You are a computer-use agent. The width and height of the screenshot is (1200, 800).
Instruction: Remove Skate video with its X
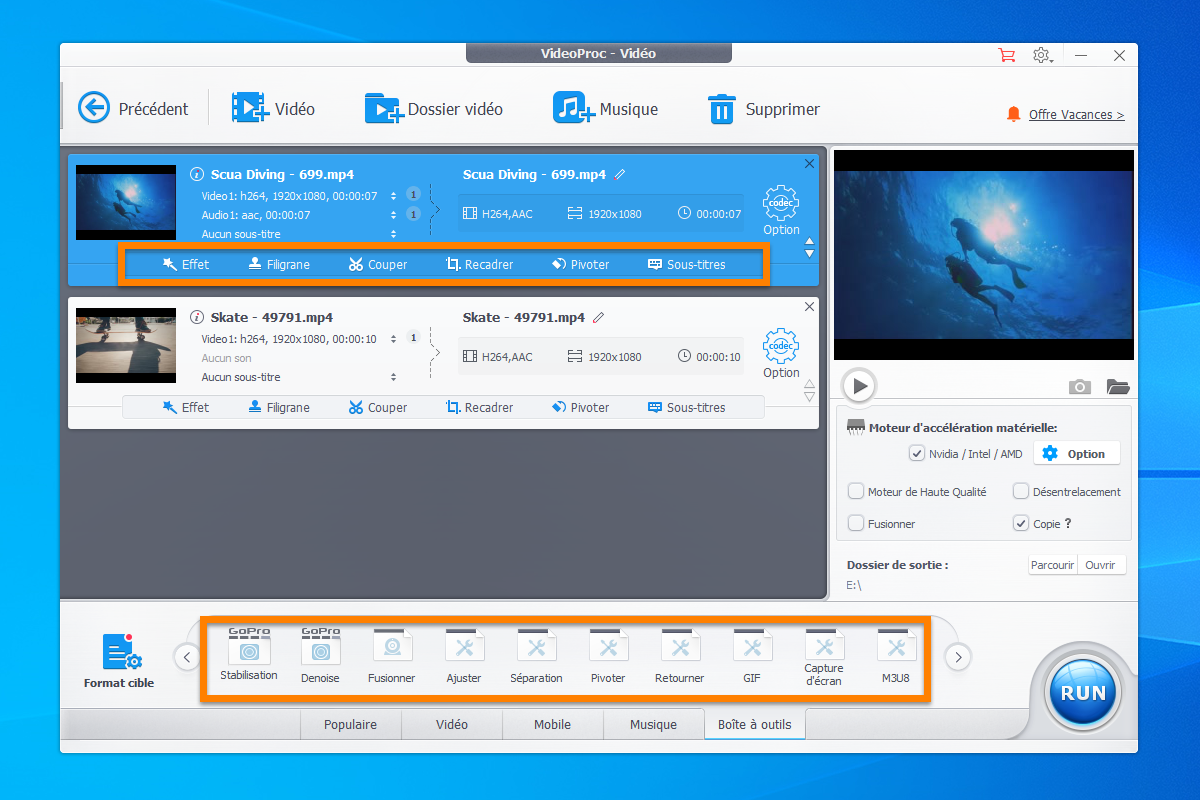[x=809, y=306]
